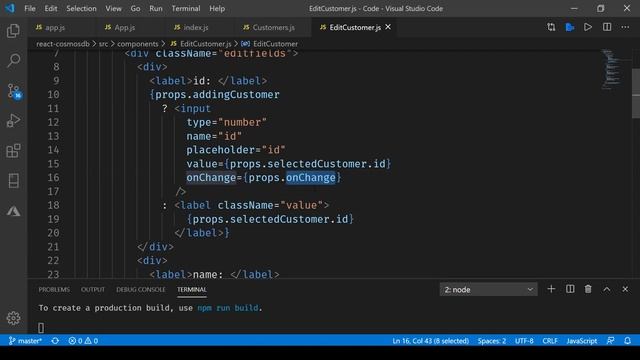Viewport: 640px width, 360px height.
Task: Click the VS Code logo icon
Action: pyautogui.click(x=10, y=8)
